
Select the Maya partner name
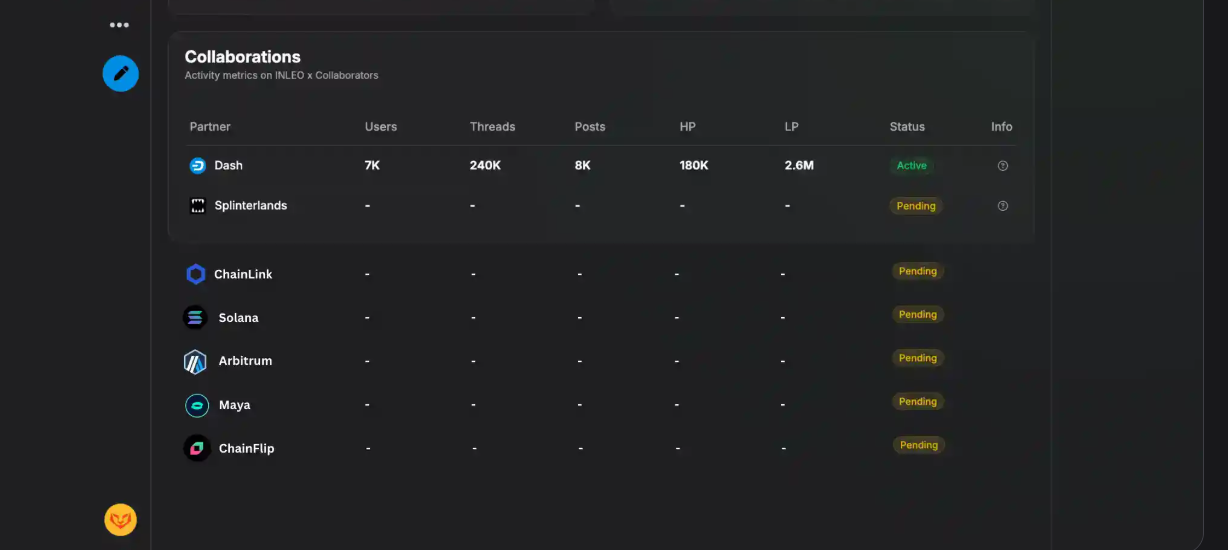(235, 405)
